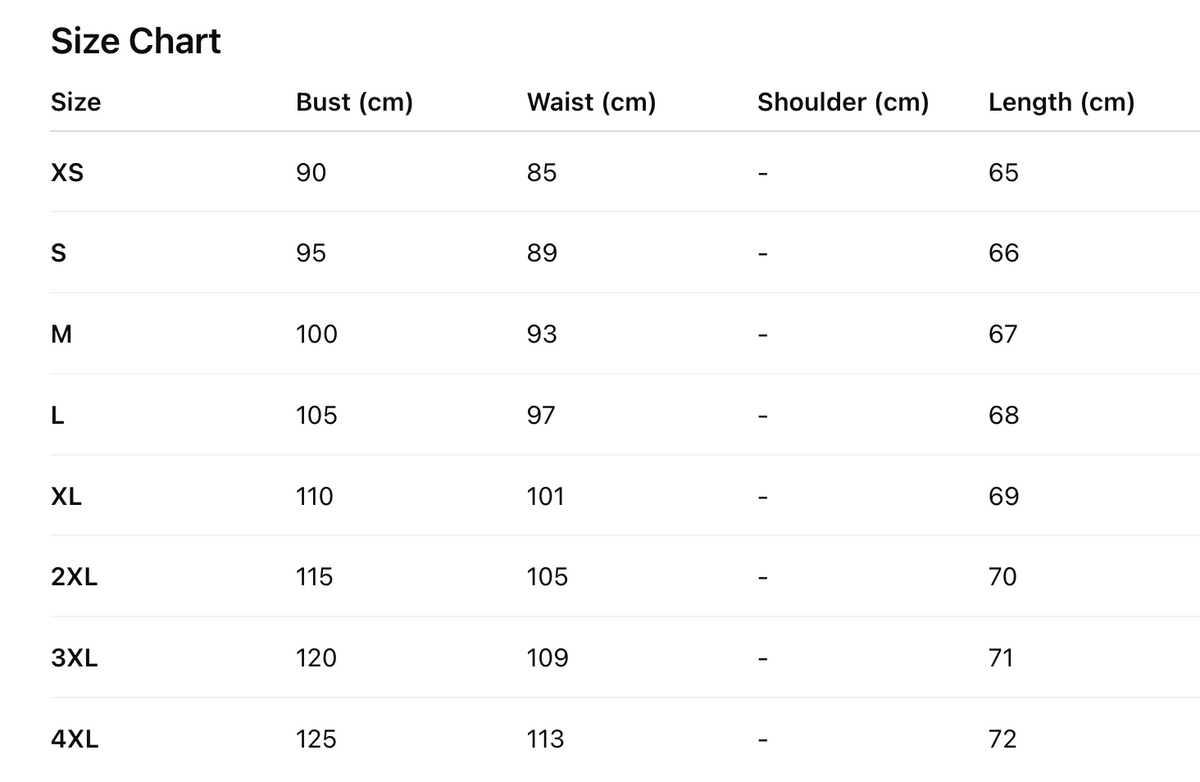Viewport: 1200px width, 782px height.
Task: Click the Shoulder (cm) column header
Action: [x=843, y=102]
